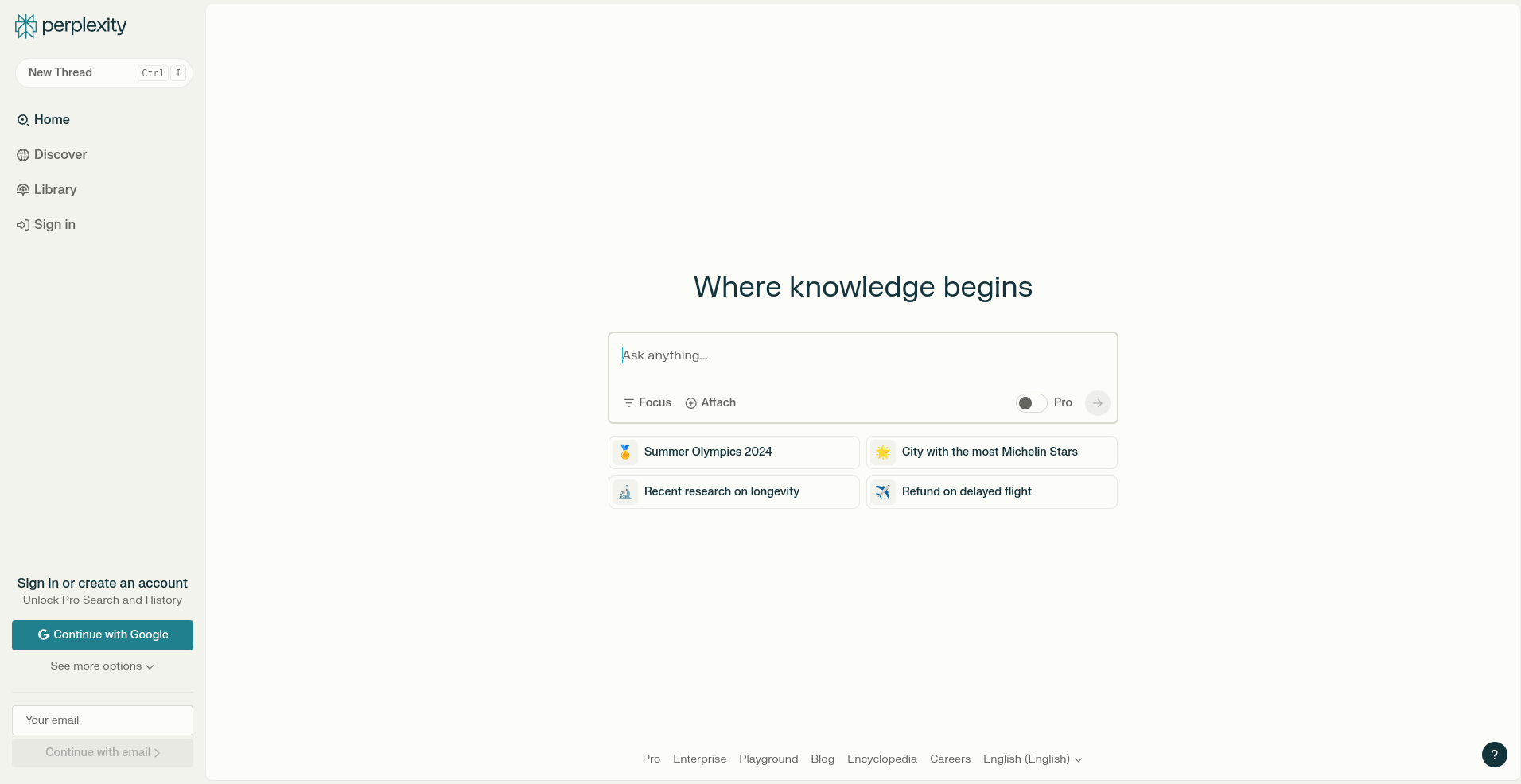Click the Library icon in sidebar

click(23, 190)
